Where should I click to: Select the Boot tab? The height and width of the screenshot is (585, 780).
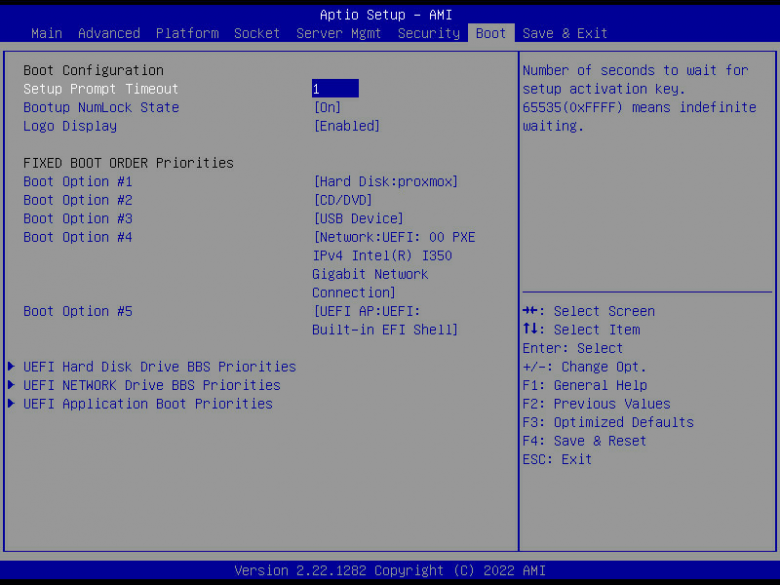point(490,33)
